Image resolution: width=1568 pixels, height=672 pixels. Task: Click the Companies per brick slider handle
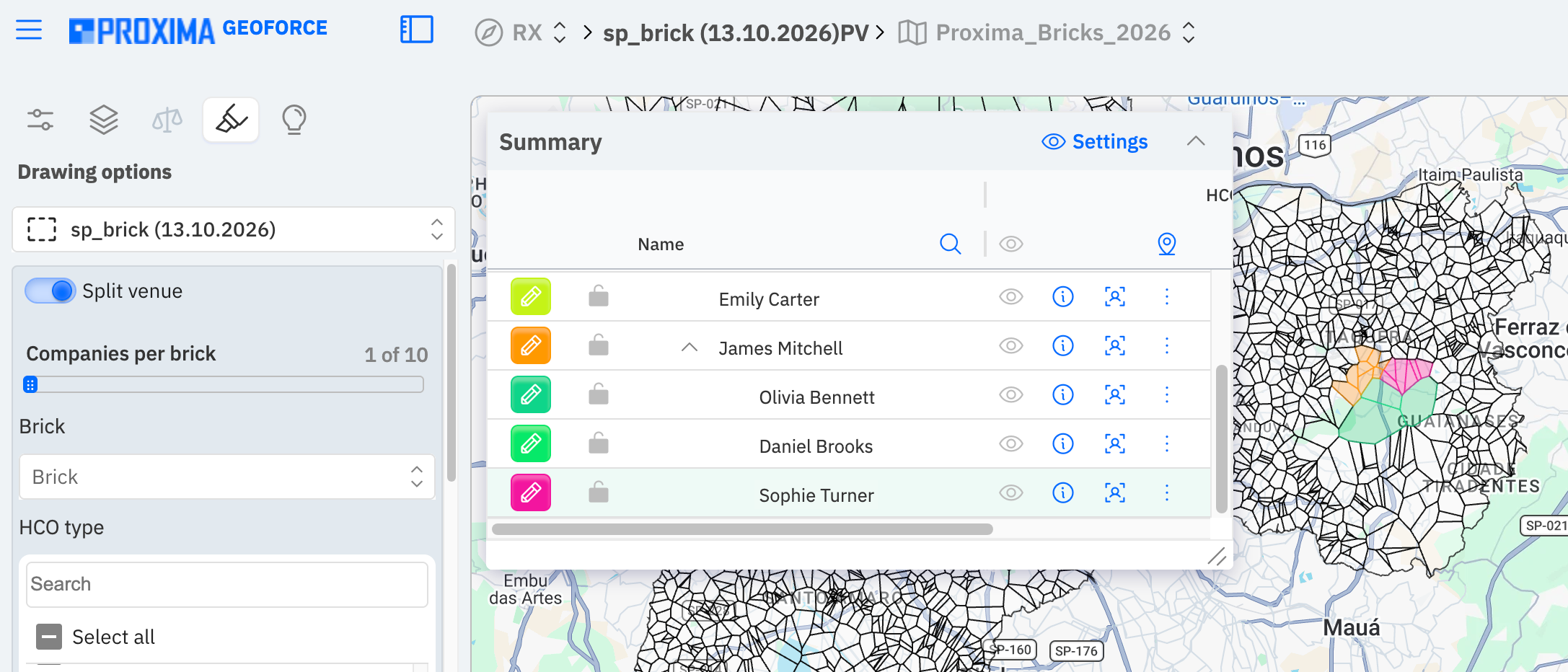pyautogui.click(x=30, y=384)
